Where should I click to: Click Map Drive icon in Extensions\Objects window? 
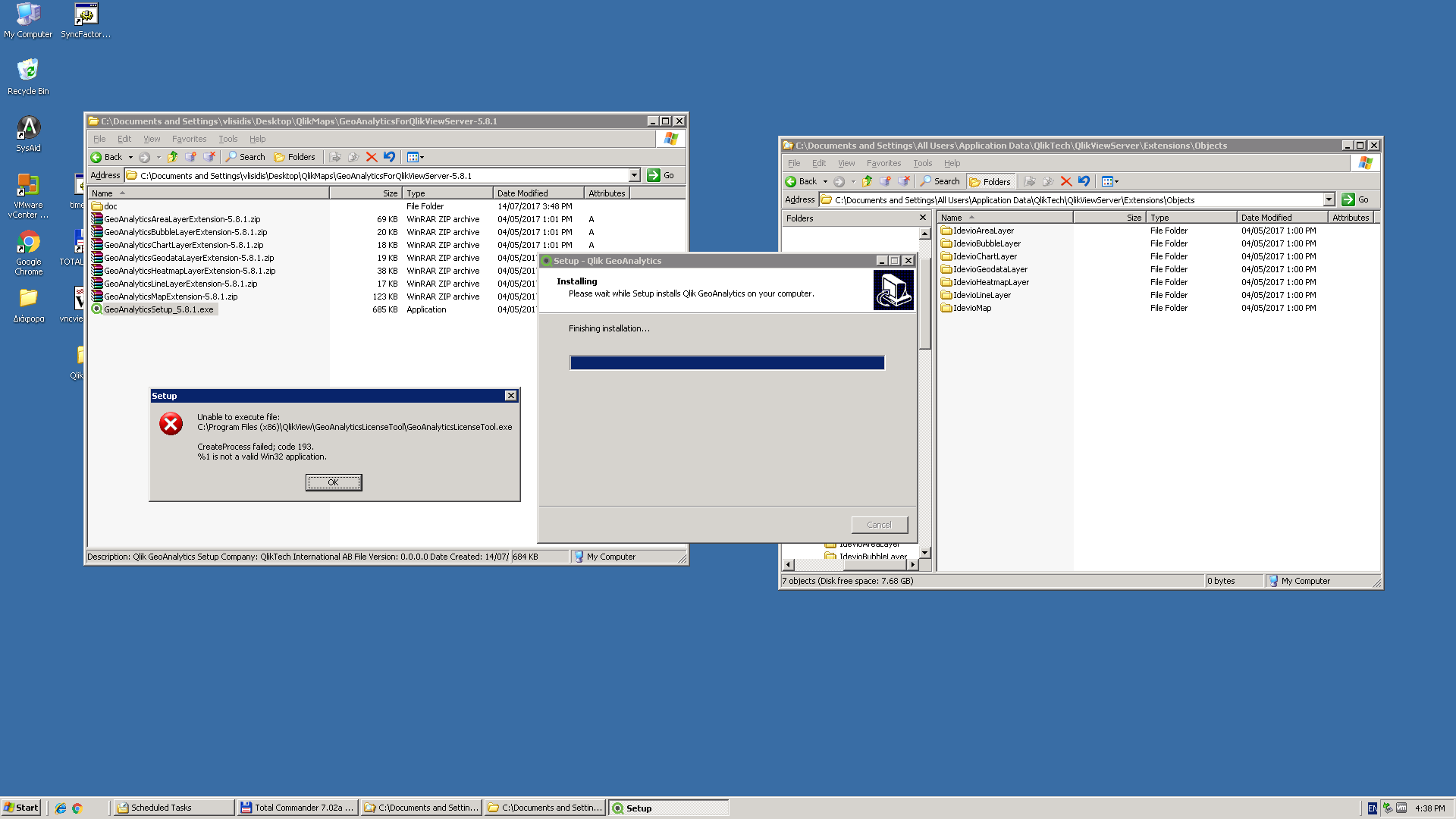tap(885, 181)
